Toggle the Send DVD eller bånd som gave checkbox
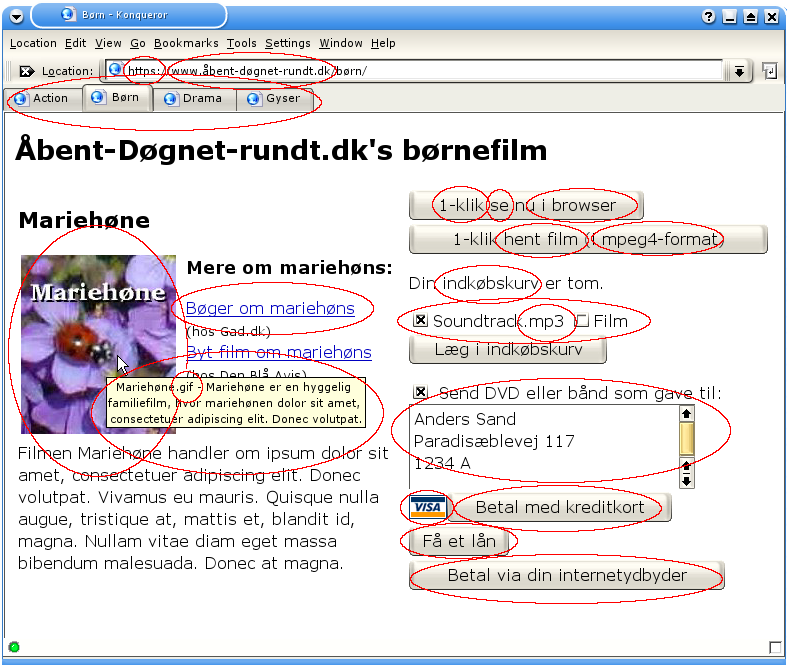Image resolution: width=787 pixels, height=665 pixels. pyautogui.click(x=420, y=392)
